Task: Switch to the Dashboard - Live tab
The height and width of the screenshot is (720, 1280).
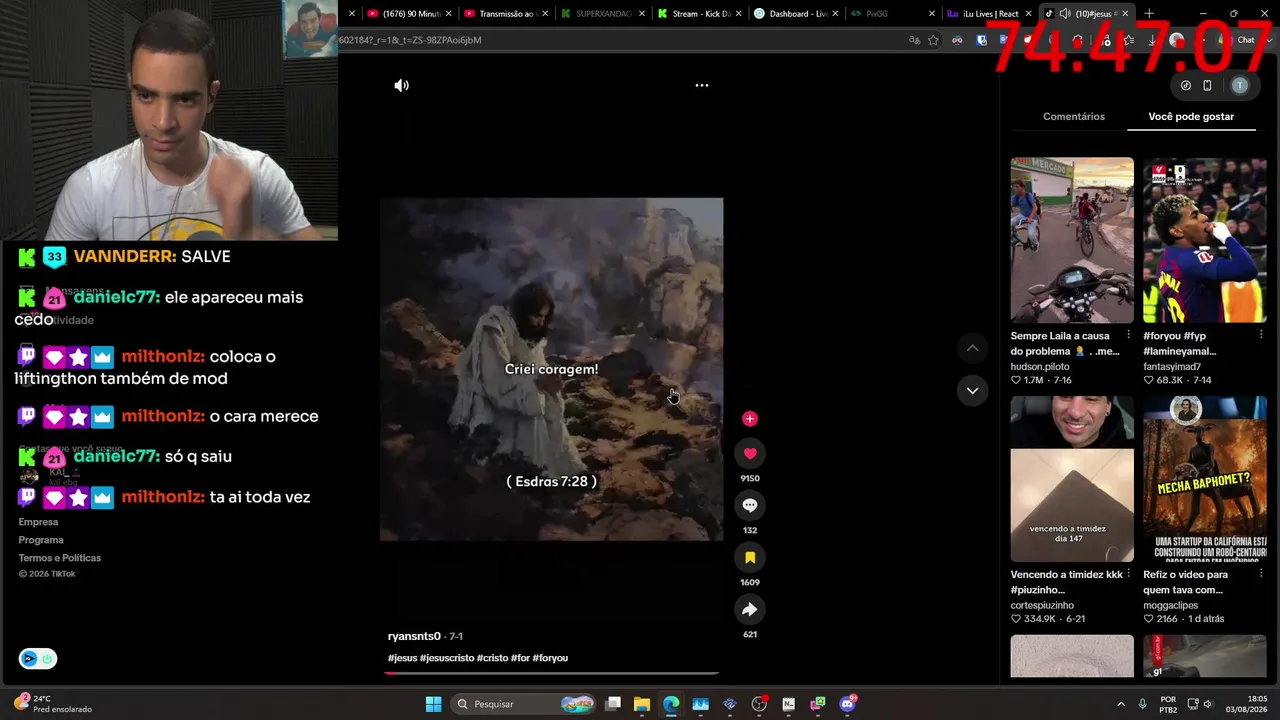Action: click(x=797, y=14)
